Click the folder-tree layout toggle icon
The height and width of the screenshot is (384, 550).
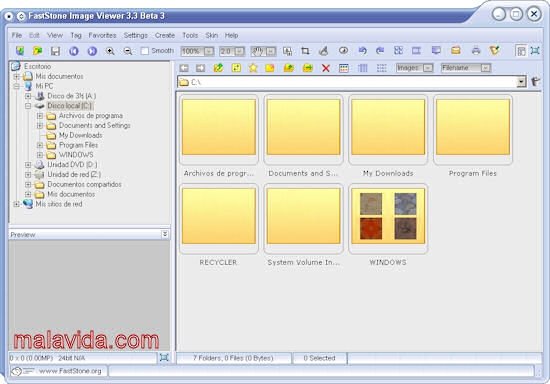pos(521,51)
